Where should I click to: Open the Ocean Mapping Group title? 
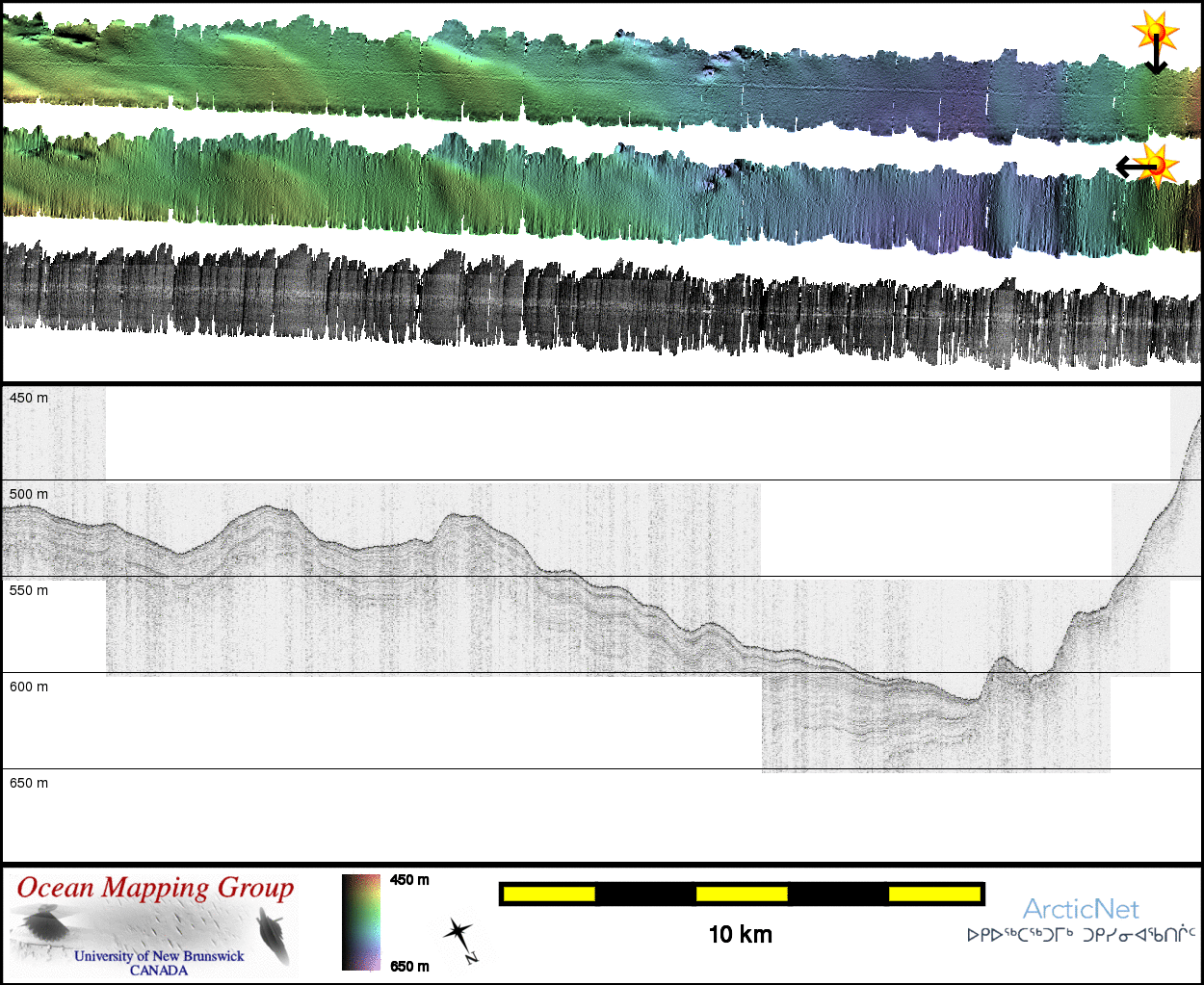pyautogui.click(x=155, y=887)
